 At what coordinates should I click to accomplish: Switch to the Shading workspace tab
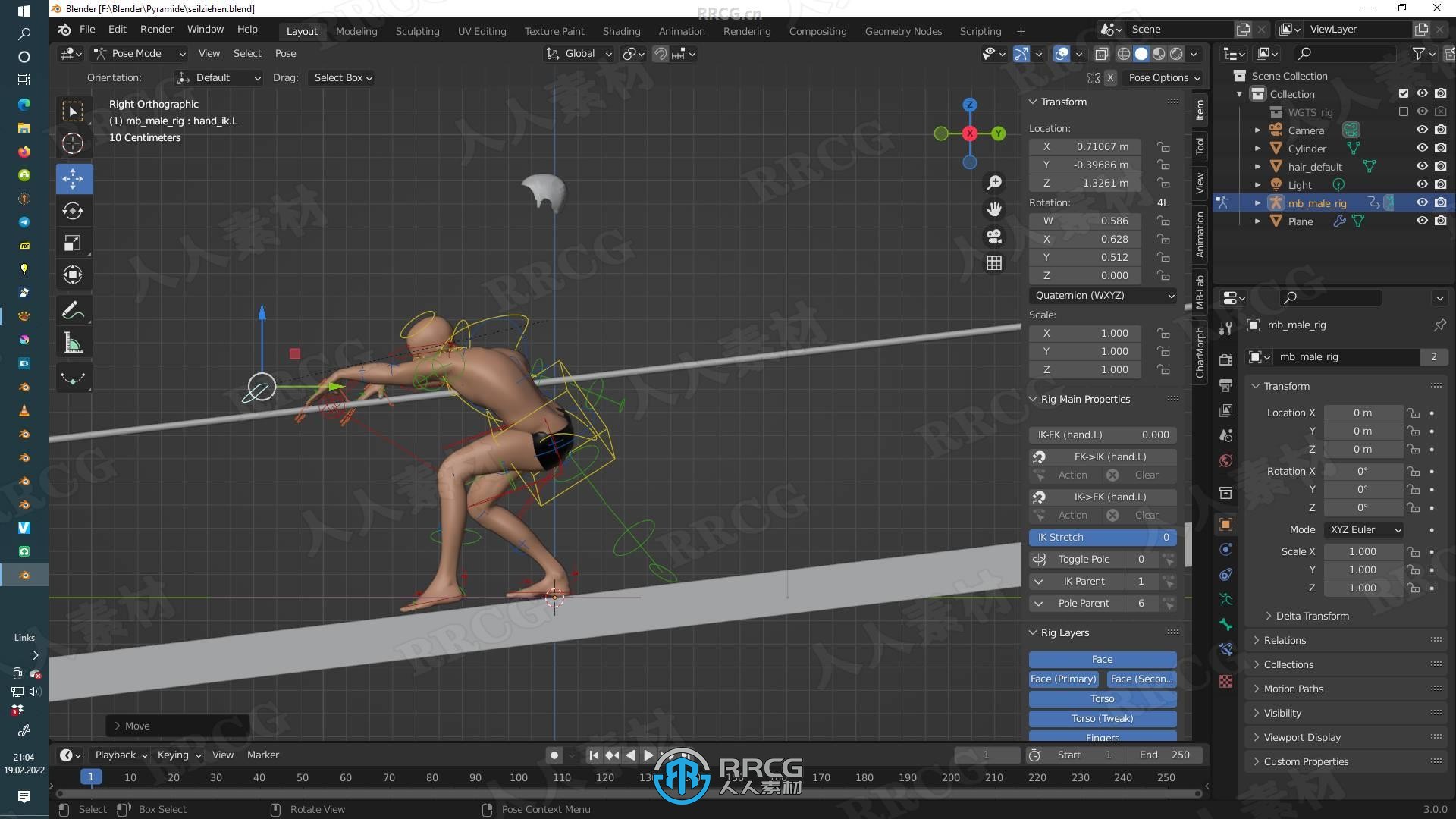[621, 31]
